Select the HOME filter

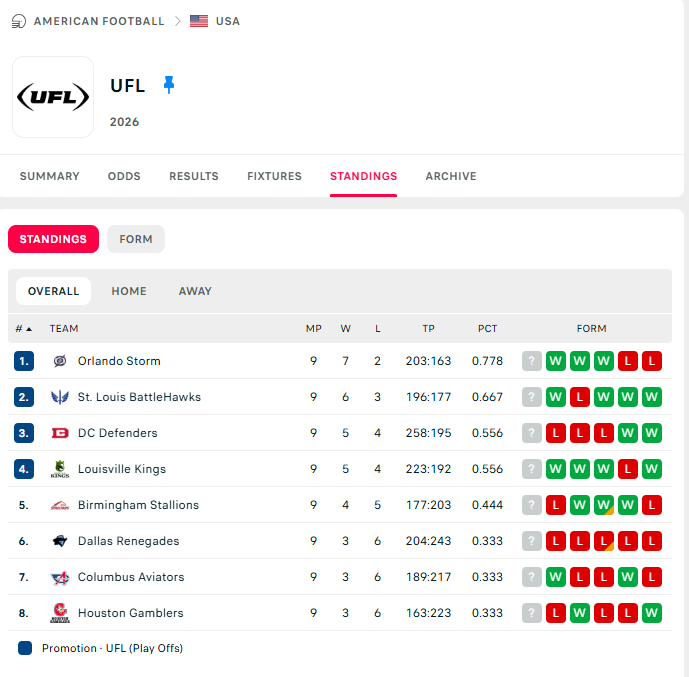pyautogui.click(x=129, y=291)
